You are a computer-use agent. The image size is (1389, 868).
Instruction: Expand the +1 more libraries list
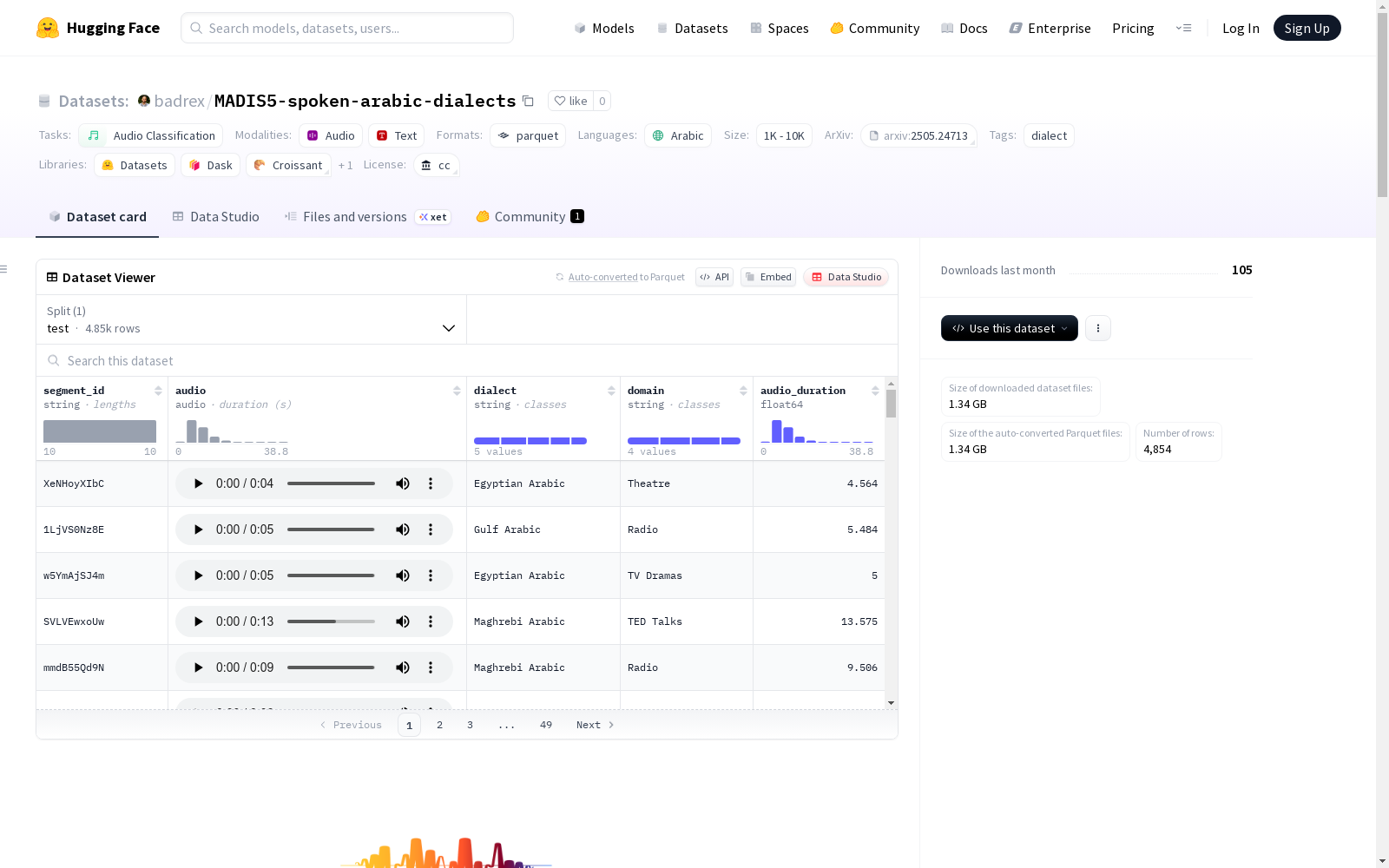[x=346, y=165]
